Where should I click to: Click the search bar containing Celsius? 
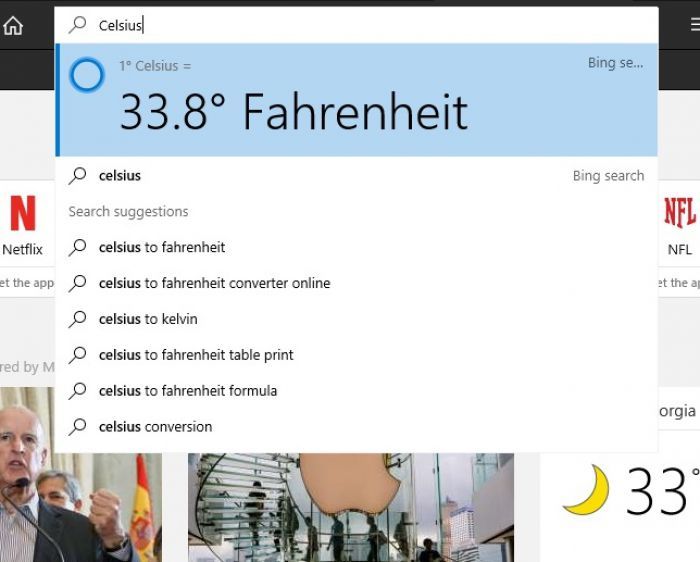click(x=356, y=25)
